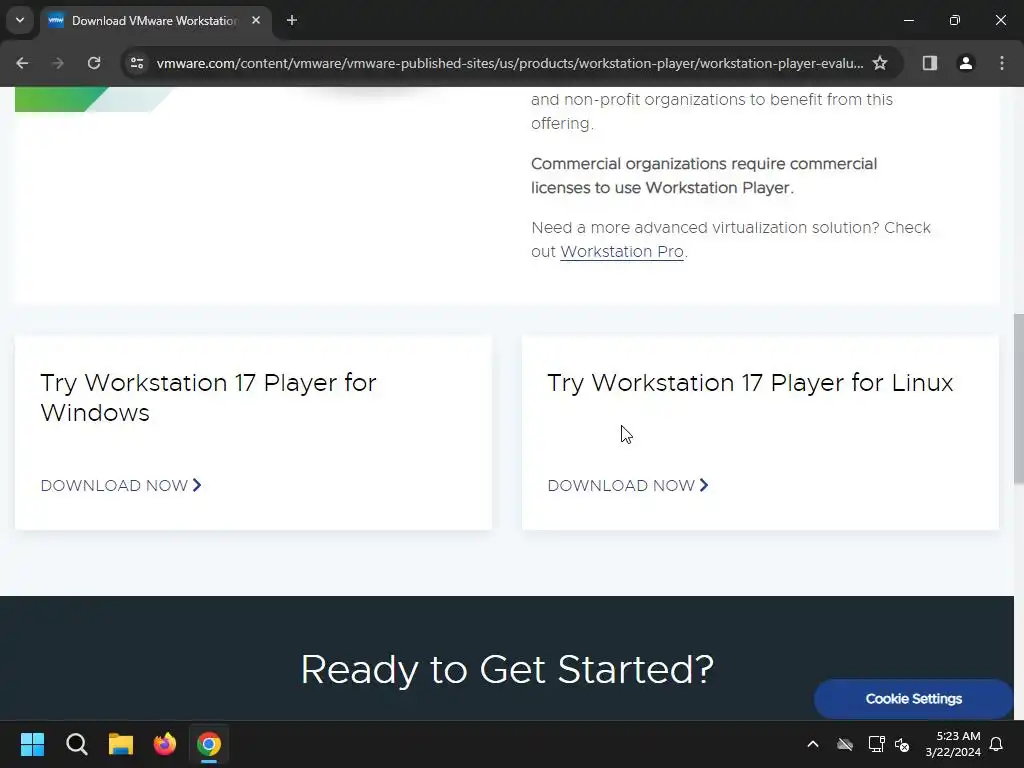Screen dimensions: 1024x768
Task: Follow the Workstation Pro link
Action: [x=622, y=251]
